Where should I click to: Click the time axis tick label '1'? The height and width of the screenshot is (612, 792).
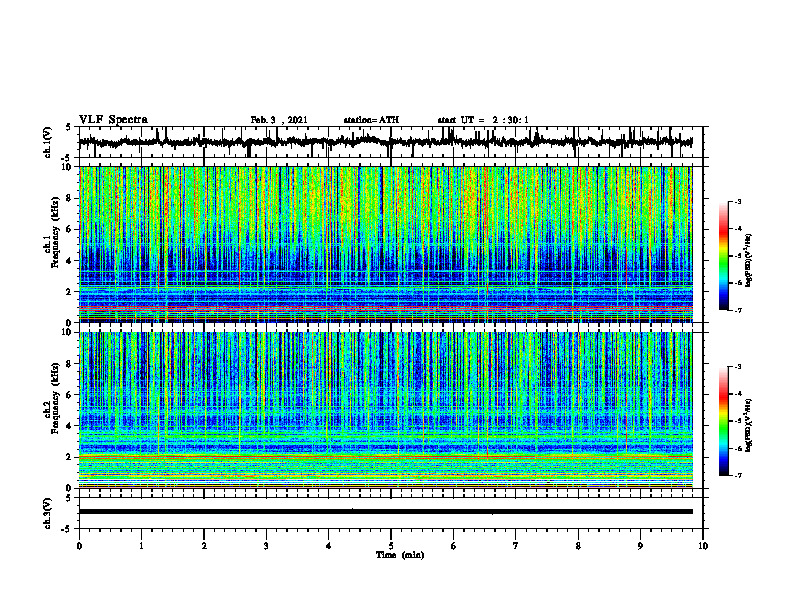[x=141, y=546]
